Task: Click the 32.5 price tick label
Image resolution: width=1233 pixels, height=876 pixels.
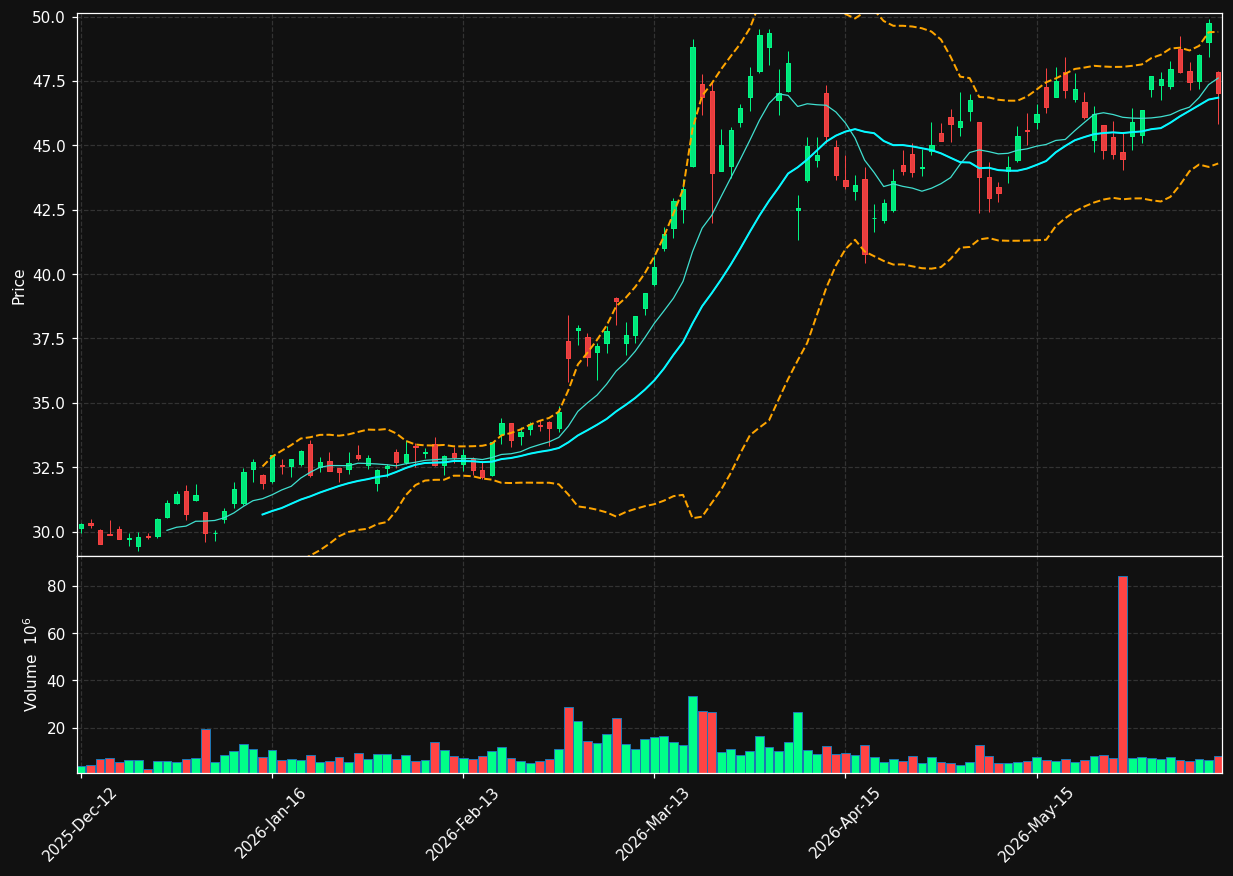Action: coord(49,468)
